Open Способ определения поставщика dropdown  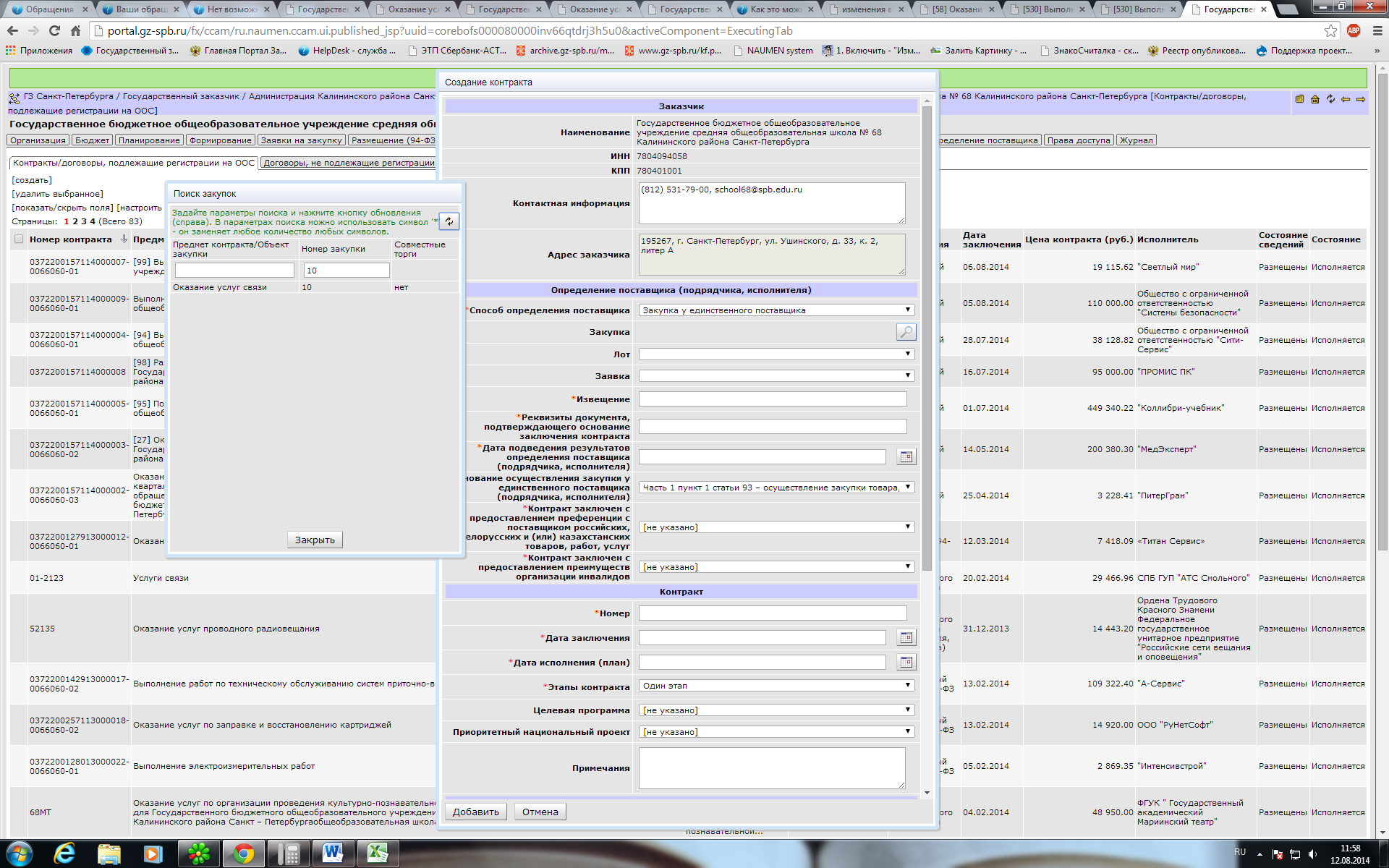(x=776, y=310)
